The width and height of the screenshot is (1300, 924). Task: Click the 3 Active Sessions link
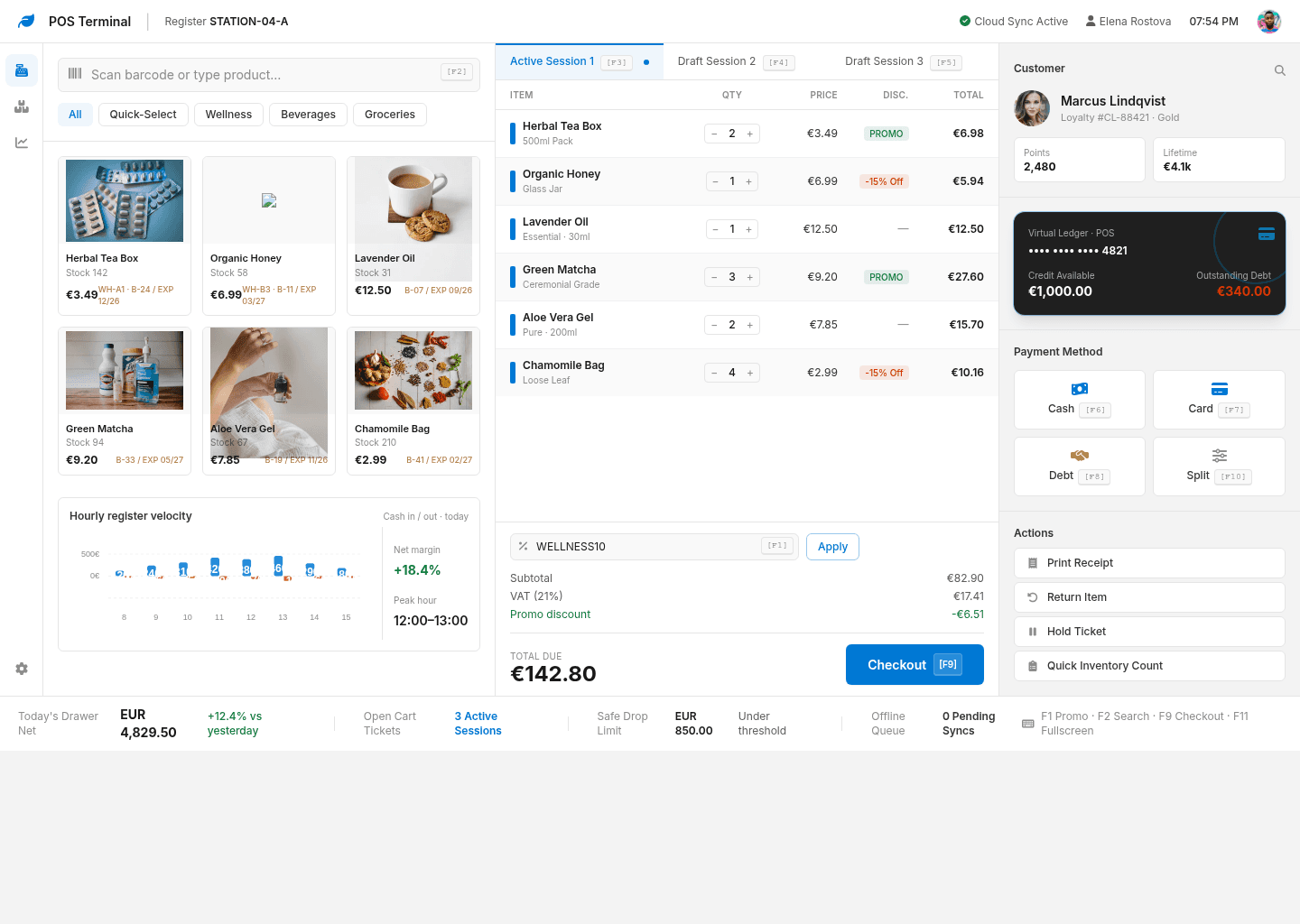pyautogui.click(x=478, y=724)
